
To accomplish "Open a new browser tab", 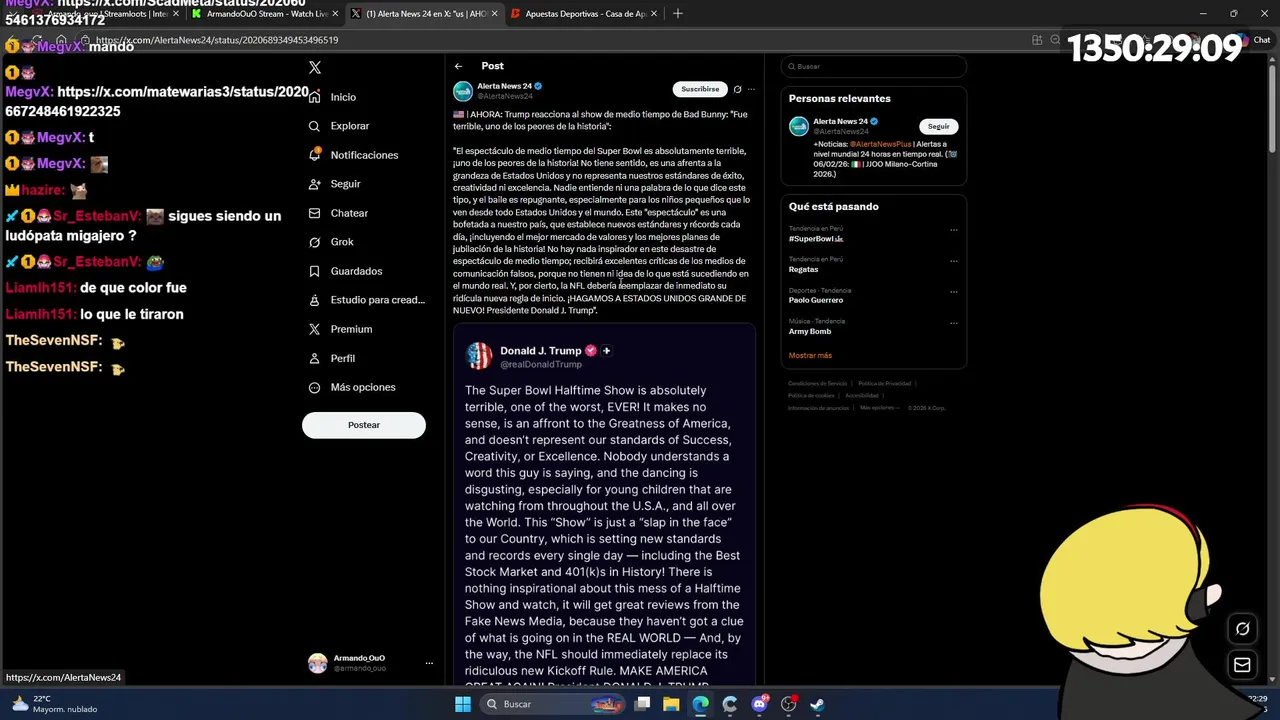I will [678, 14].
